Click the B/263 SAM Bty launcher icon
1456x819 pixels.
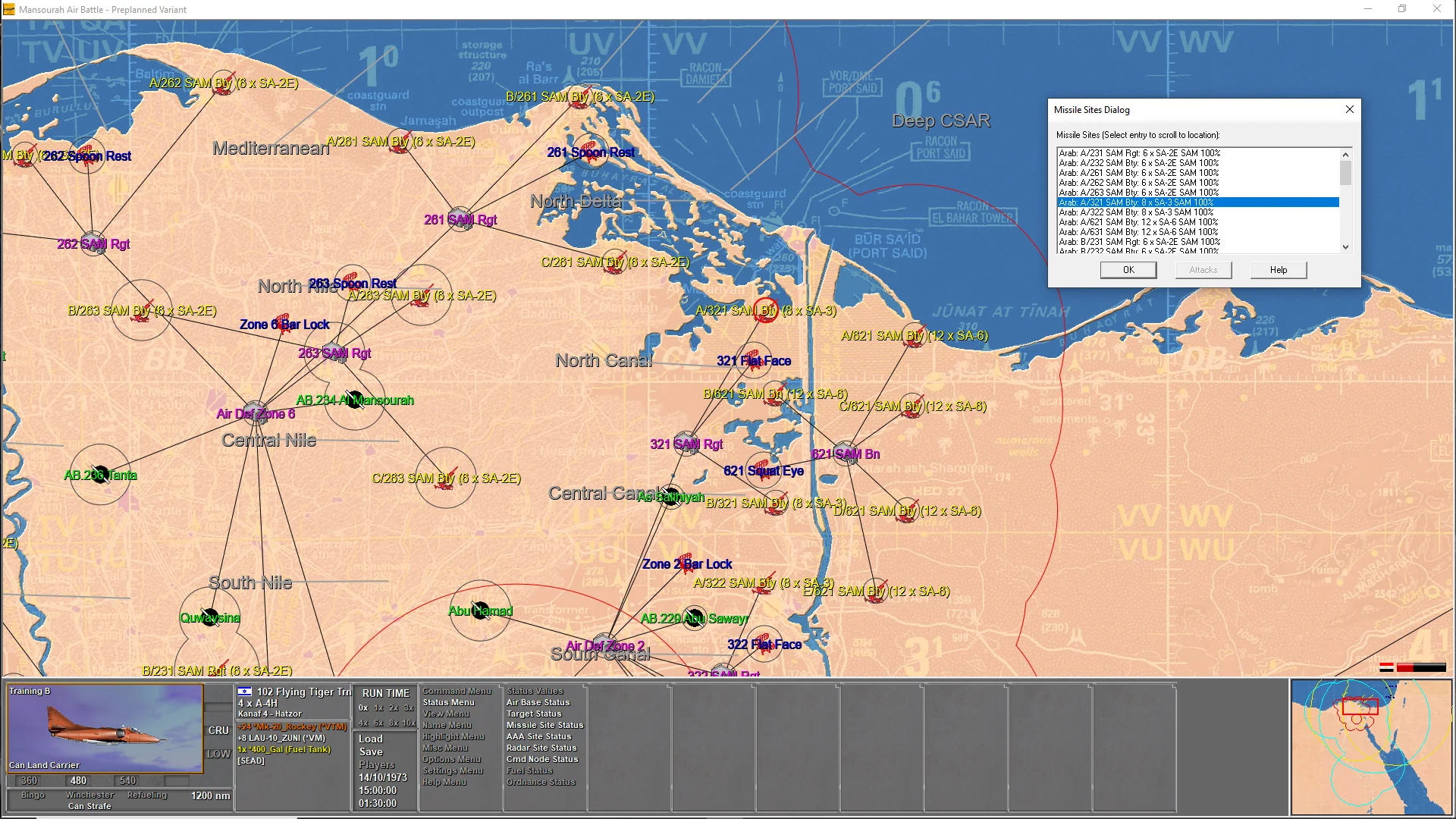pyautogui.click(x=141, y=311)
